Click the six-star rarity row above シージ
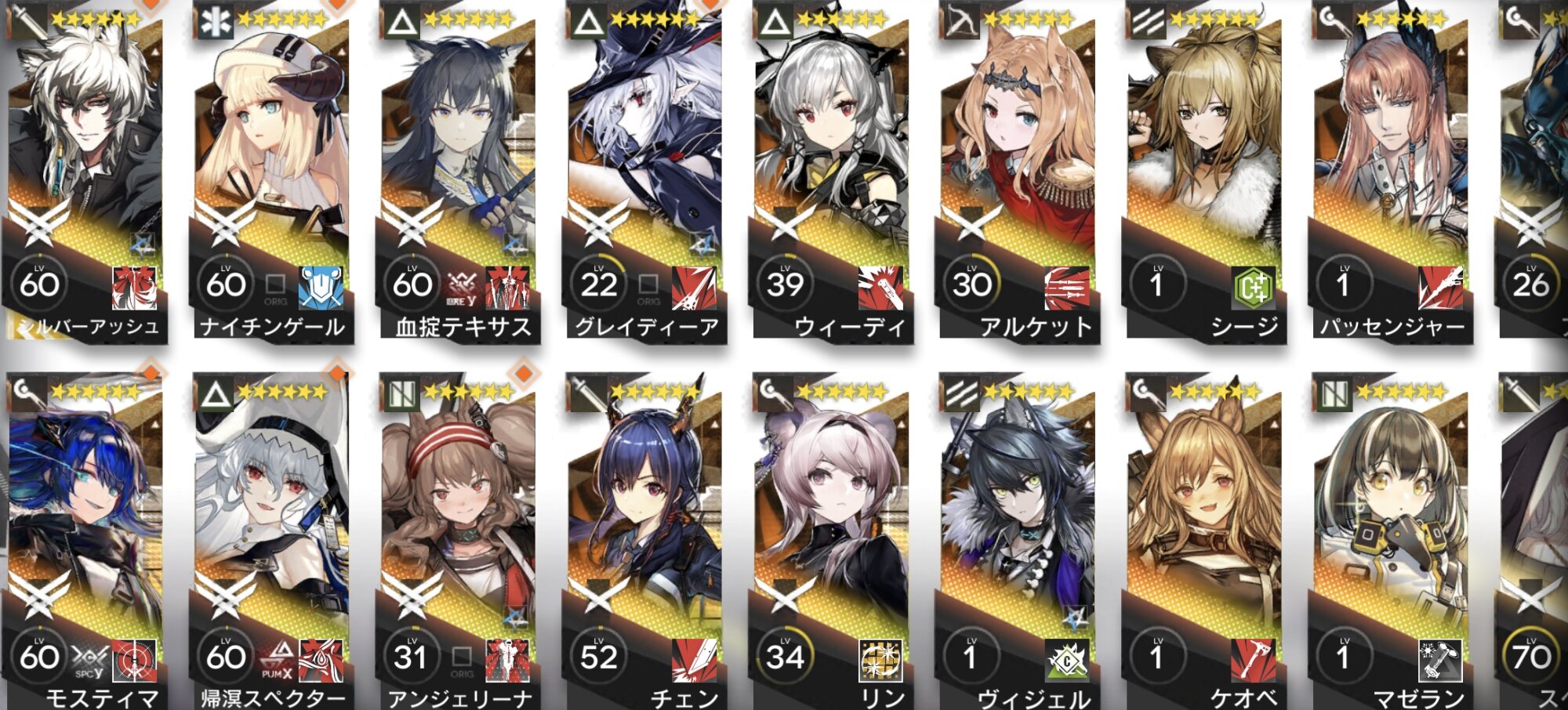This screenshot has width=1568, height=710. (x=1214, y=18)
